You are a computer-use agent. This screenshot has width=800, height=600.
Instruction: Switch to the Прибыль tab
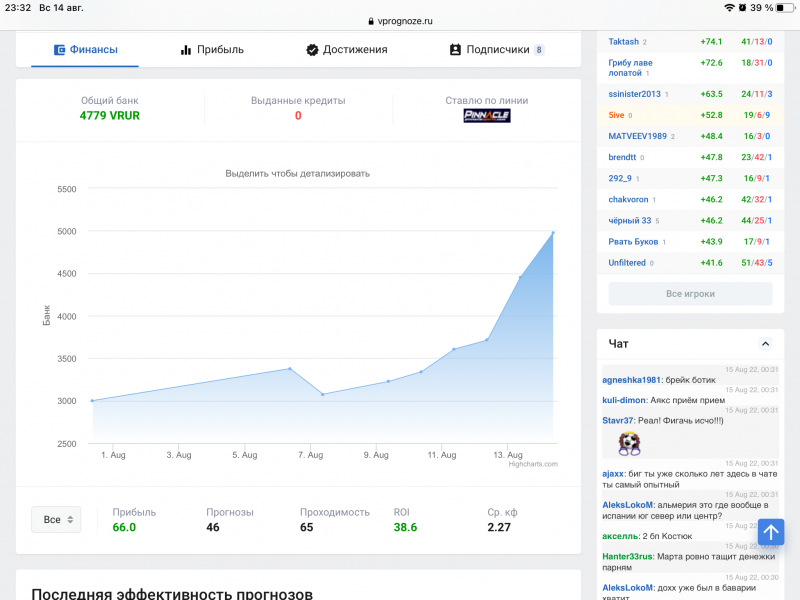(x=212, y=49)
